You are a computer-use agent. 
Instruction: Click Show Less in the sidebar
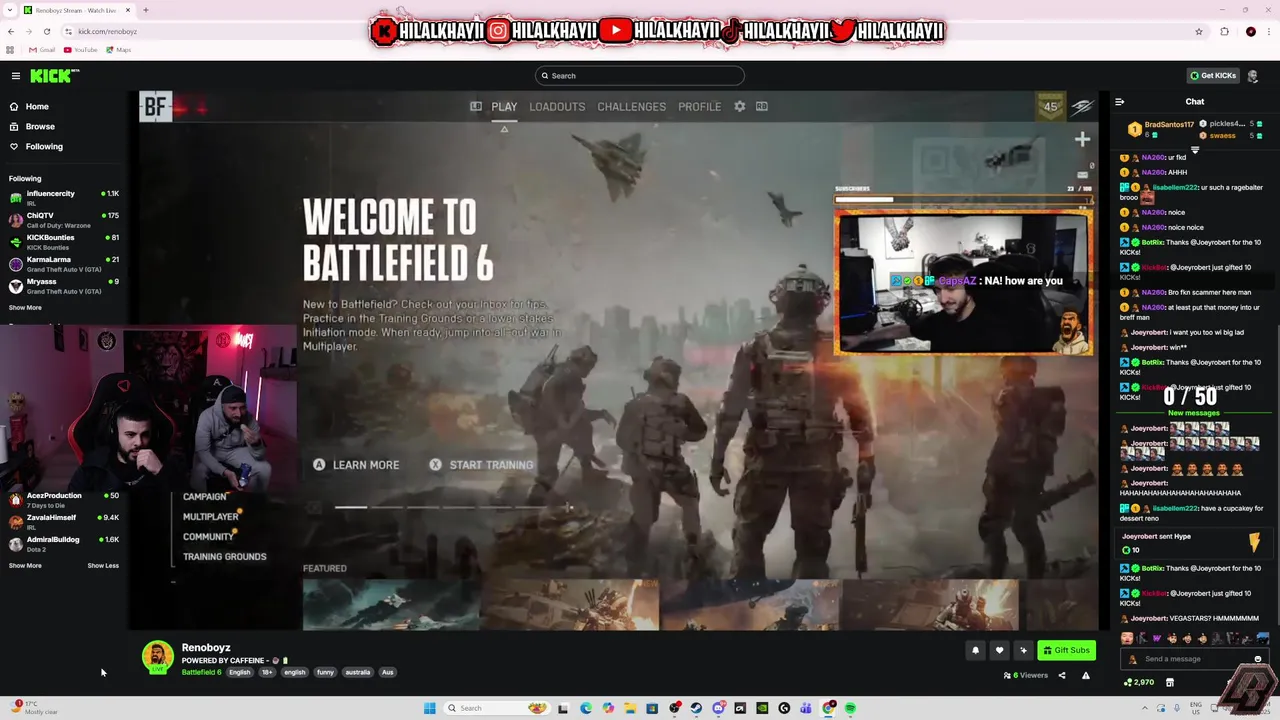[x=103, y=566]
